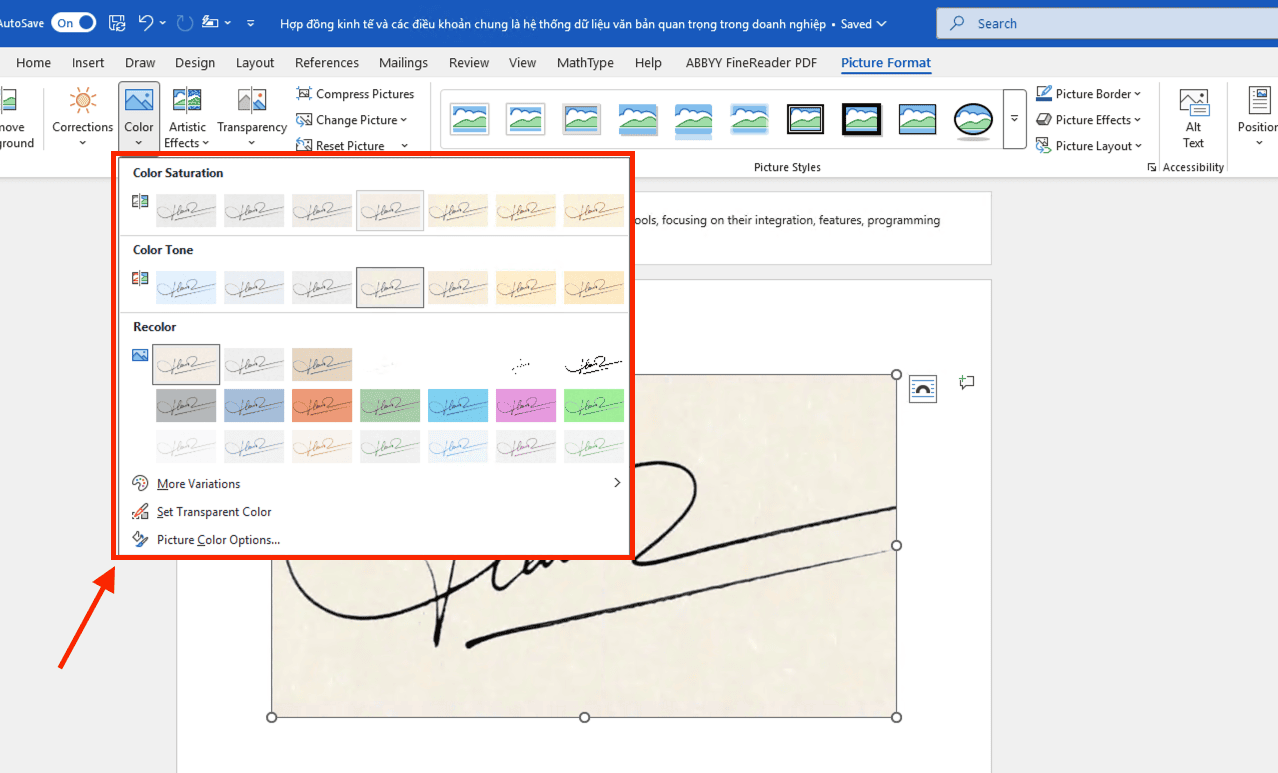
Task: Expand the Picture Styles gallery arrow
Action: 1014,119
